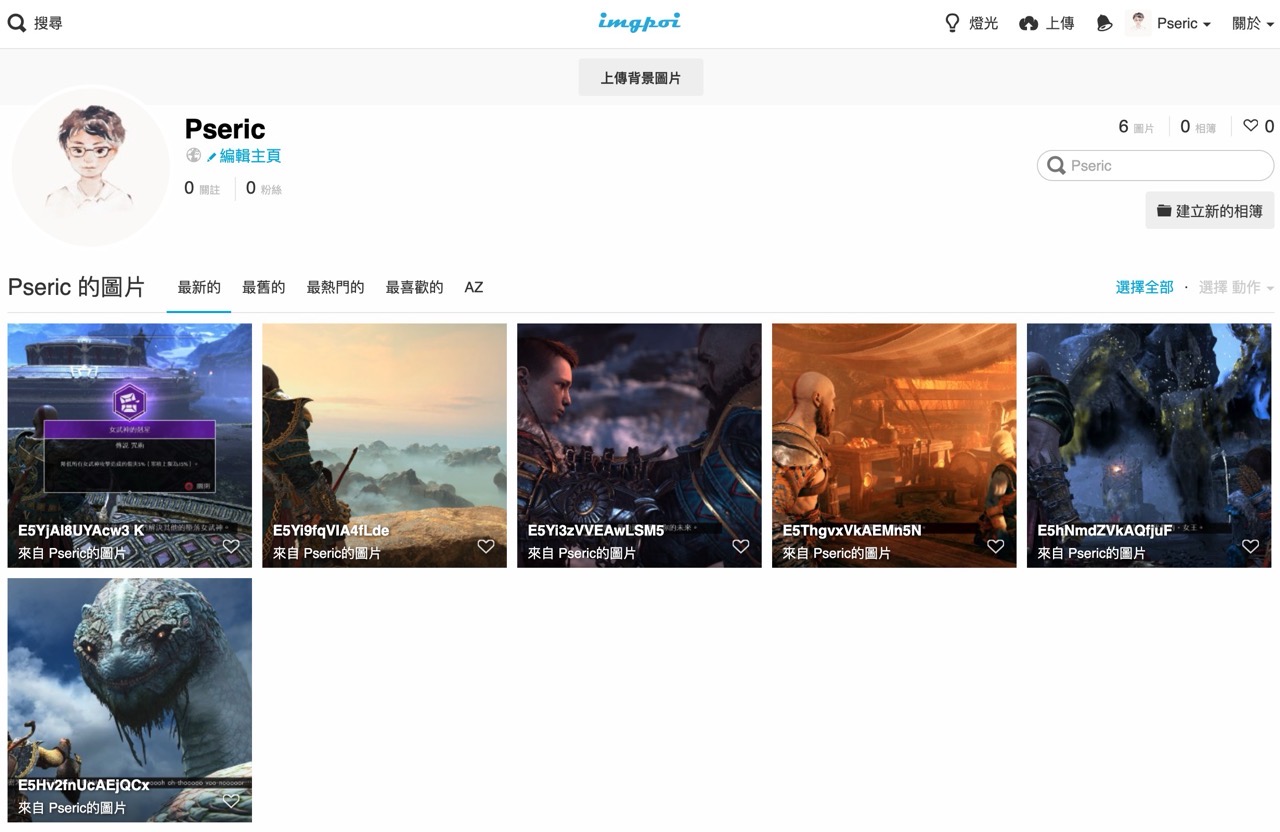Switch to the 最舊的 tab
Image resolution: width=1280 pixels, height=832 pixels.
264,287
